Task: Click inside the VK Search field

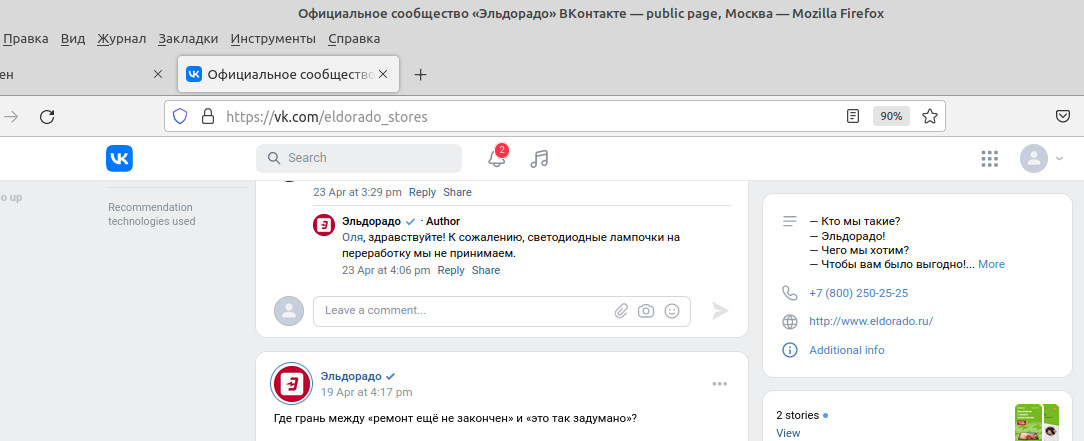Action: coord(359,158)
